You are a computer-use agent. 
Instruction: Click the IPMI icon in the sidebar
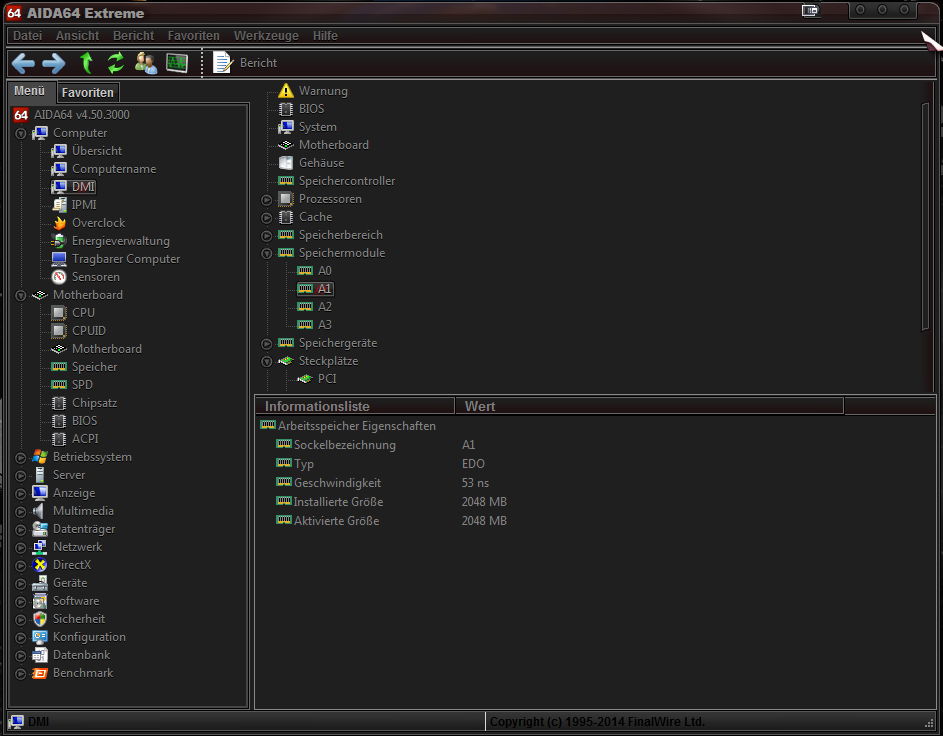(x=59, y=205)
